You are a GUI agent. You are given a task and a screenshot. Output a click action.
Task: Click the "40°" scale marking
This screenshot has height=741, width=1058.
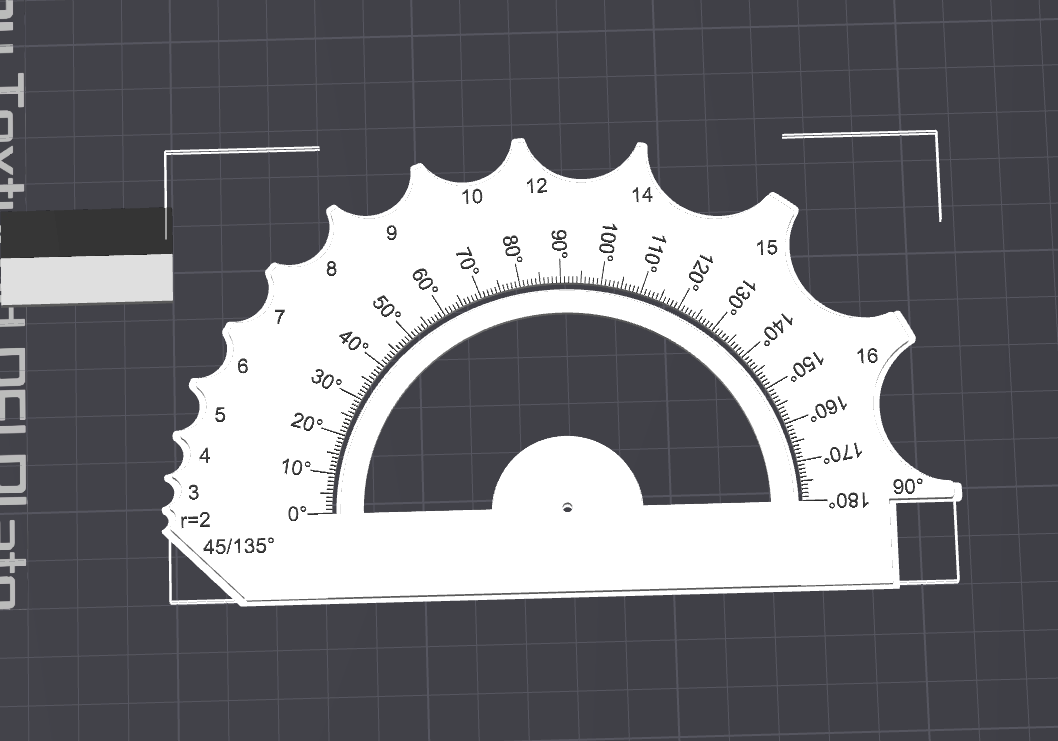(354, 342)
